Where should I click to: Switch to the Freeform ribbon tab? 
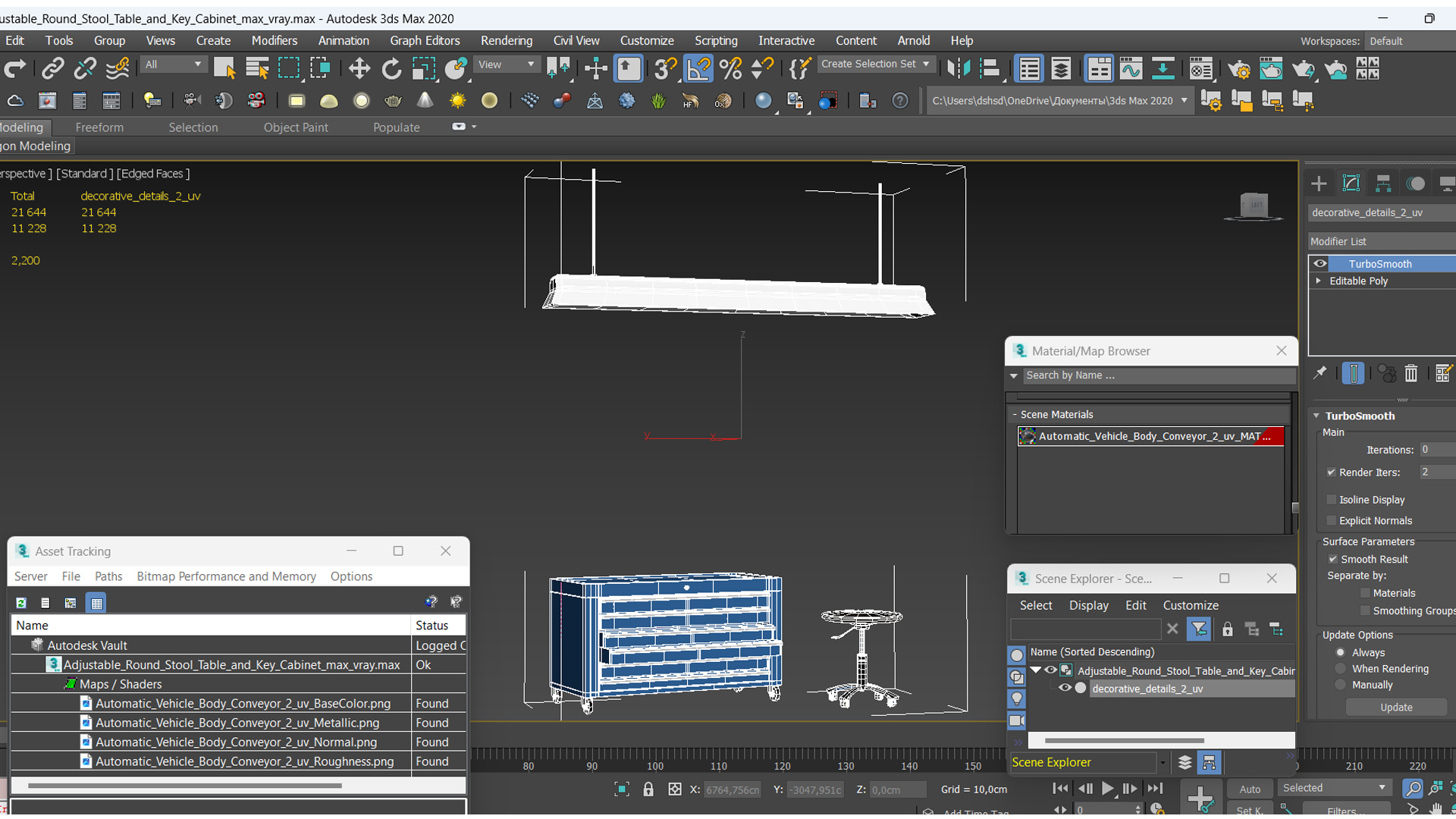pyautogui.click(x=99, y=127)
